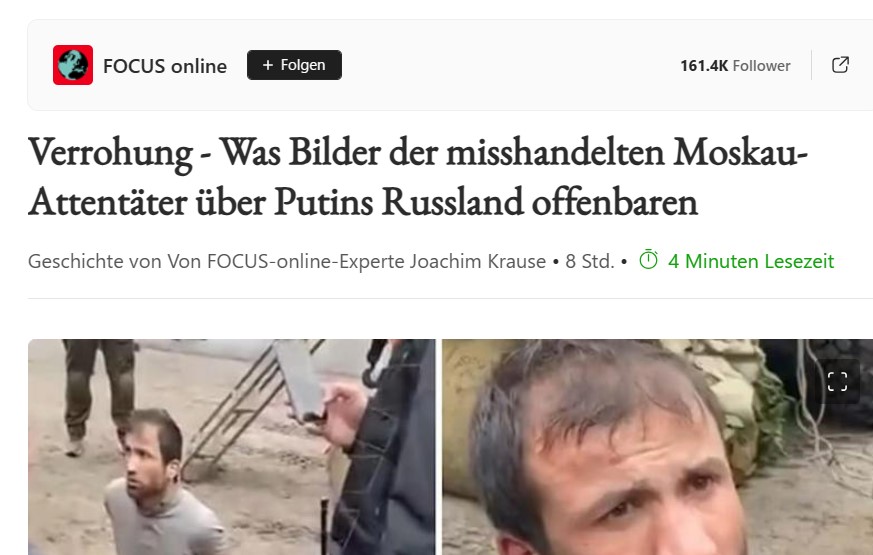The height and width of the screenshot is (555, 873).
Task: Click the "4 Minuten Lesezeit" label
Action: tap(751, 261)
